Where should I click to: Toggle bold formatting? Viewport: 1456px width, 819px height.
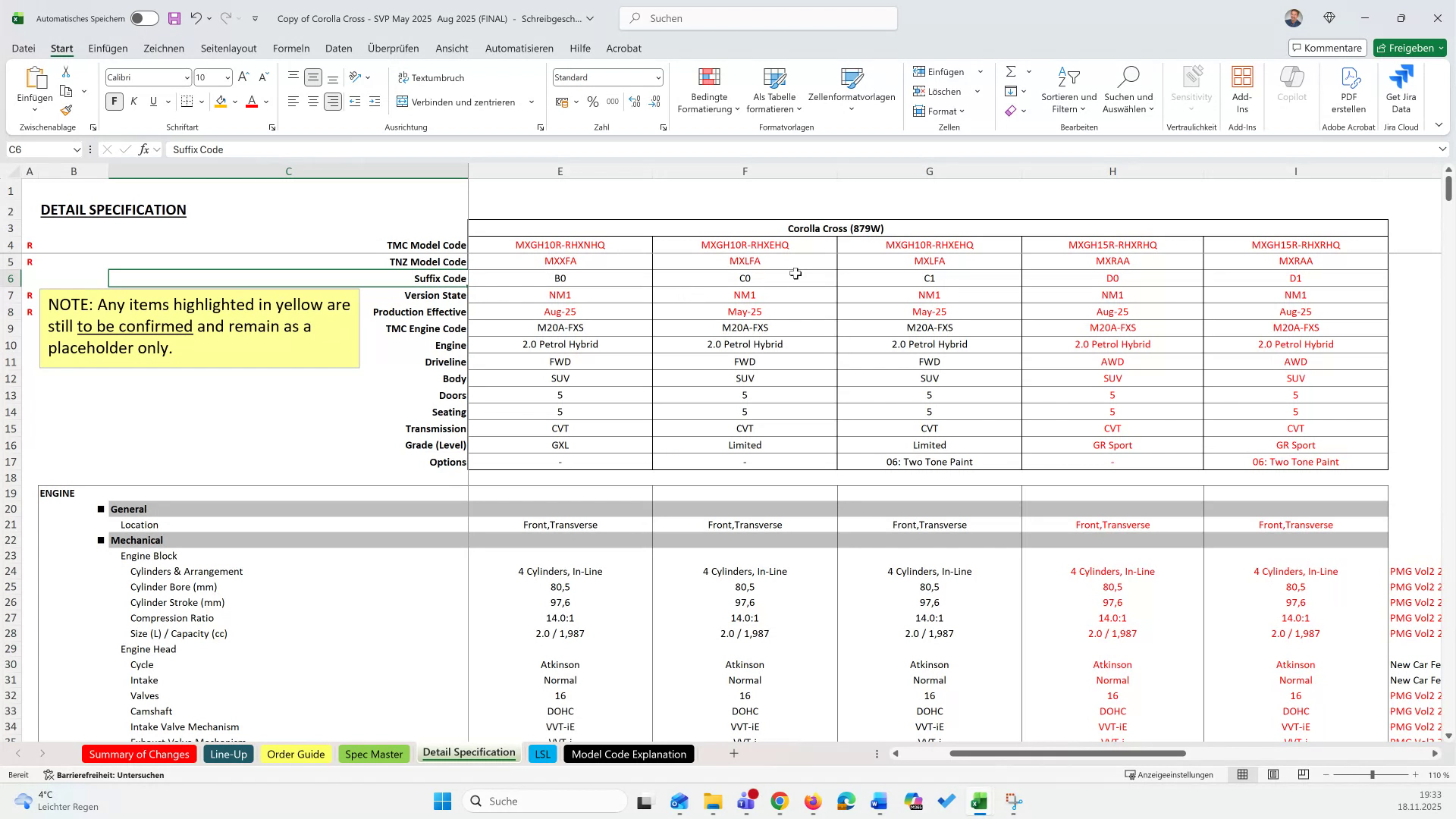pos(115,101)
